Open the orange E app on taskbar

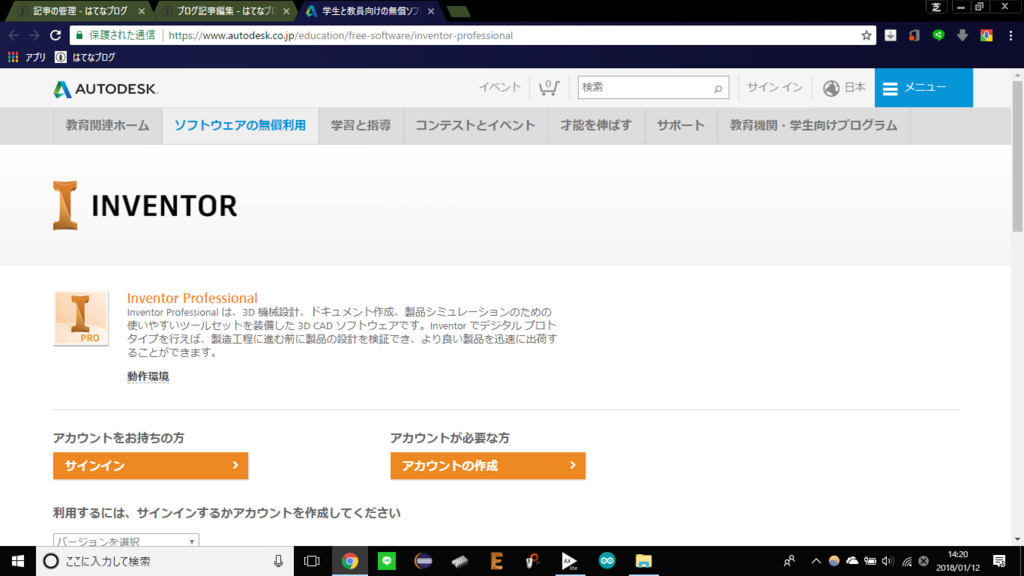click(496, 561)
